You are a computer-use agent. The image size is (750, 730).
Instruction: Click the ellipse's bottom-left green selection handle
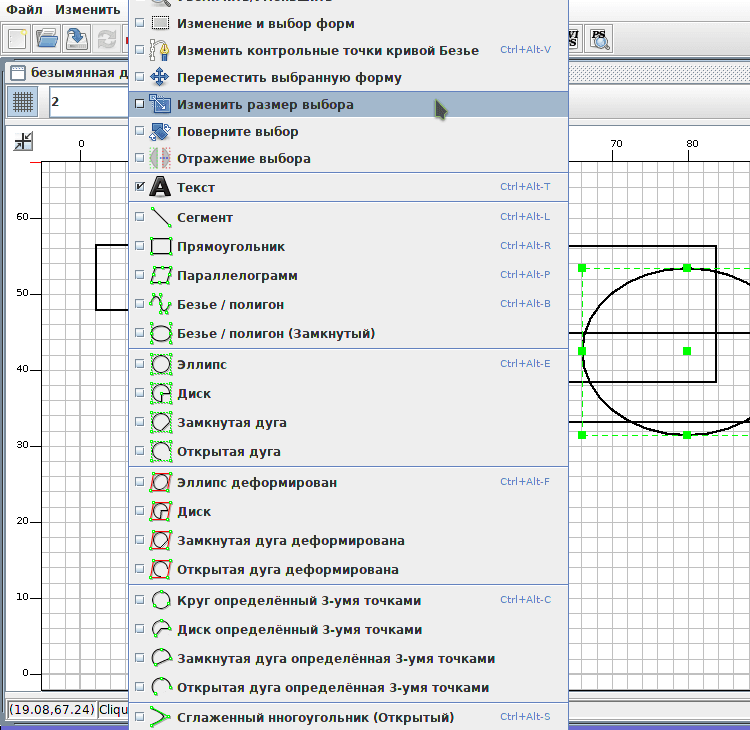coord(582,435)
